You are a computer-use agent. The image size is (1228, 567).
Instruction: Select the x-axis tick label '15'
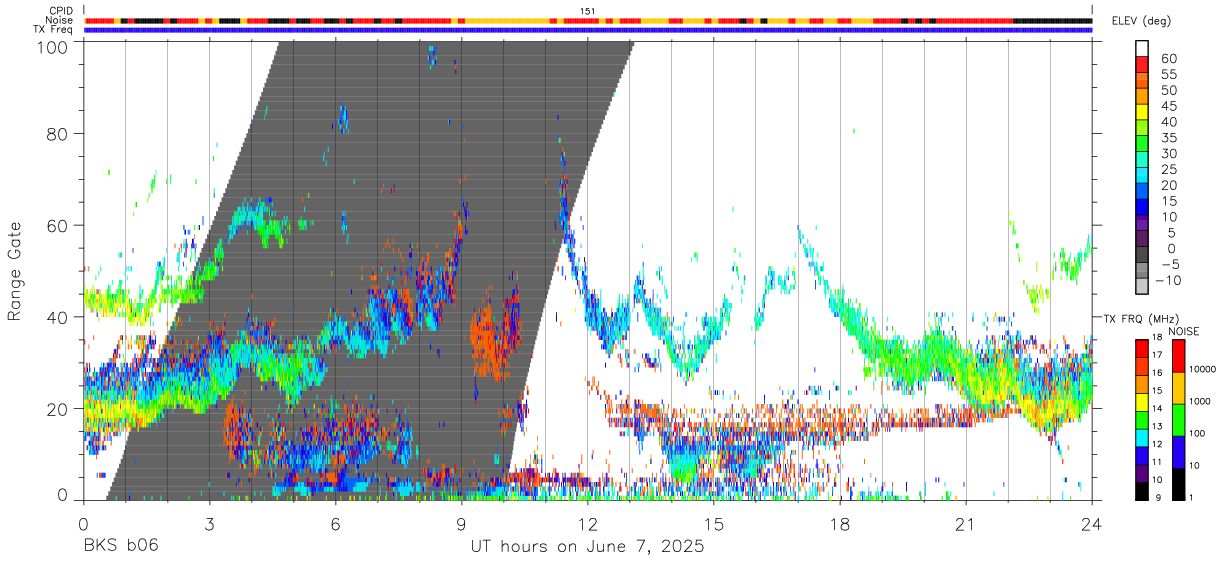[x=713, y=525]
